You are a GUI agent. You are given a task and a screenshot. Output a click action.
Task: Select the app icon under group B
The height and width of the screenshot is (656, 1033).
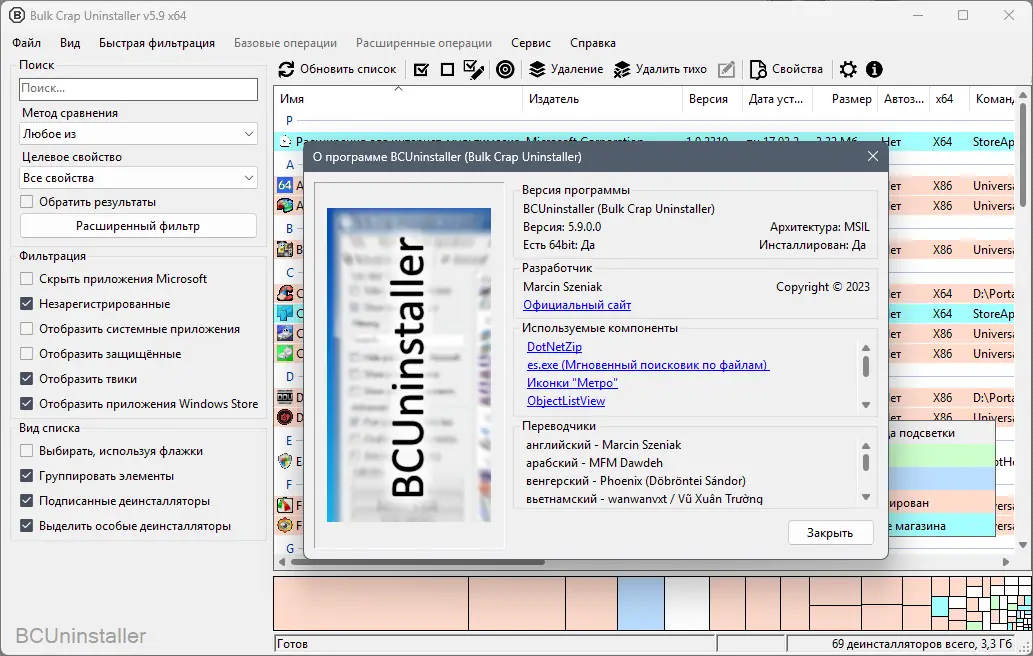pyautogui.click(x=285, y=250)
